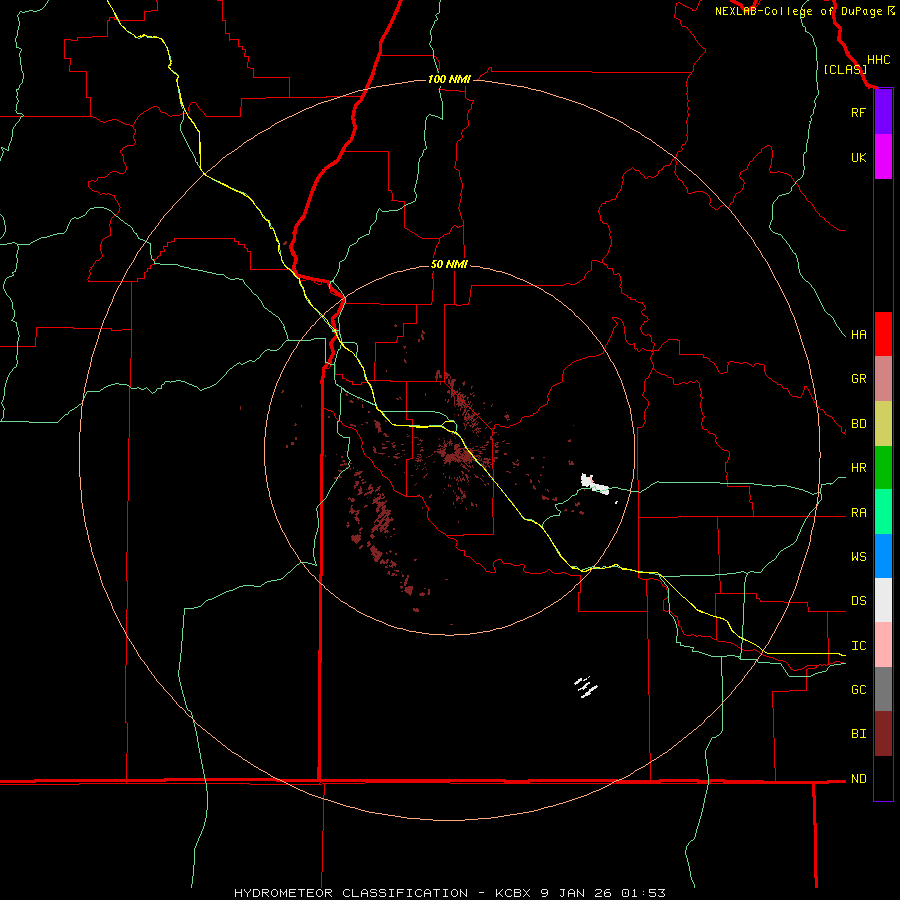Image resolution: width=900 pixels, height=900 pixels.
Task: Click the white streak echoes south of 50 NMI ring
Action: click(x=586, y=686)
